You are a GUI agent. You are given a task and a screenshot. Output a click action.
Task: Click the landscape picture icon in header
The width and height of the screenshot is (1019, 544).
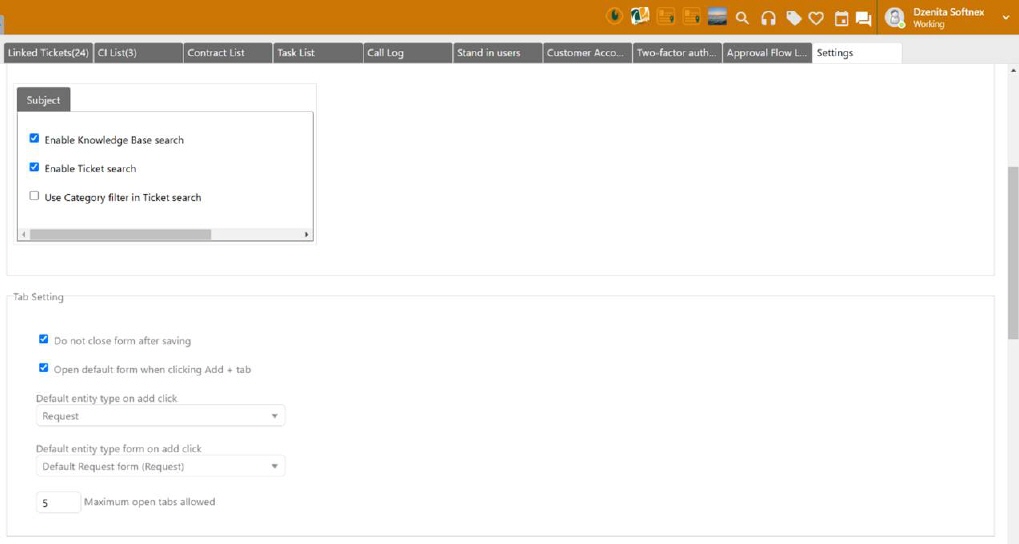click(717, 16)
